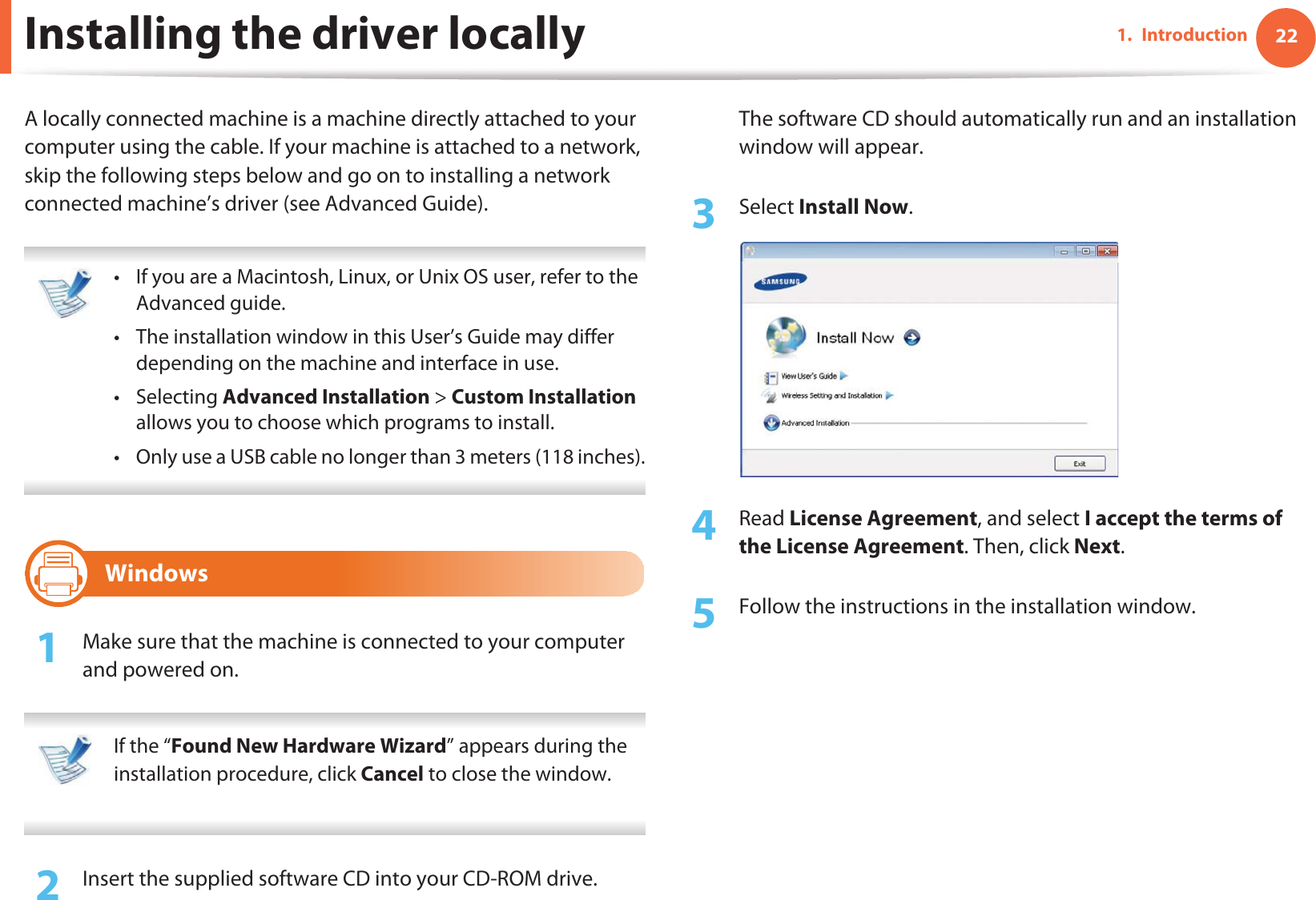Open Wireless Setting and Installation link
1316x900 pixels.
(831, 396)
